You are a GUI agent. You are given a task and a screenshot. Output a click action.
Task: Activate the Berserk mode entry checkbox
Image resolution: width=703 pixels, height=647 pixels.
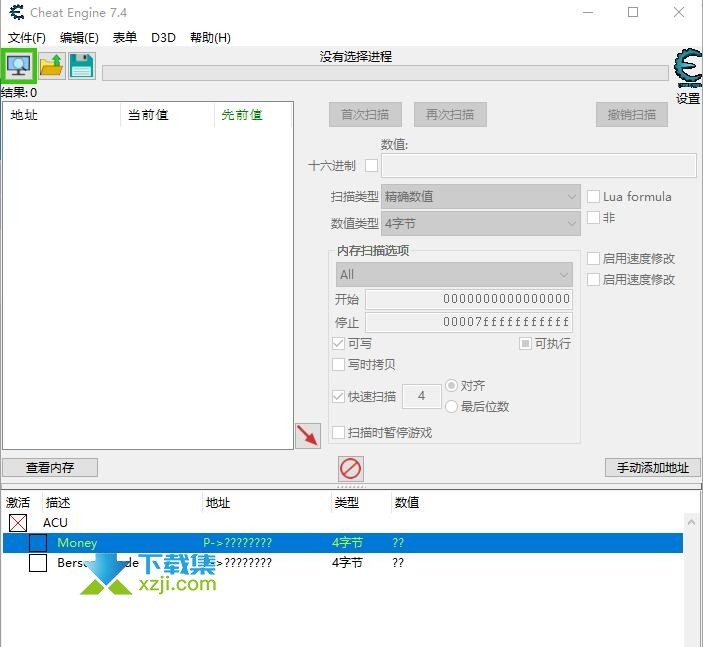[38, 563]
